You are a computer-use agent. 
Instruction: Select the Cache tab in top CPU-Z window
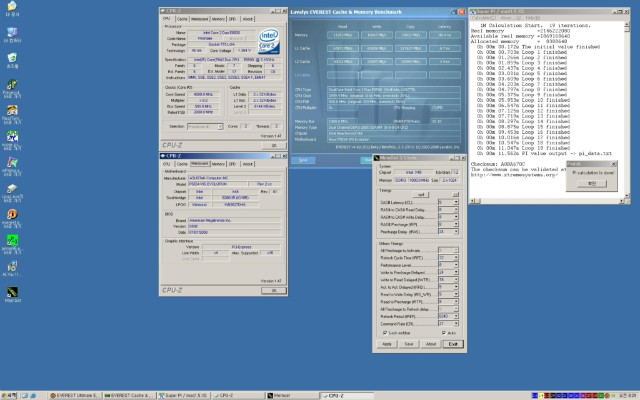(182, 19)
